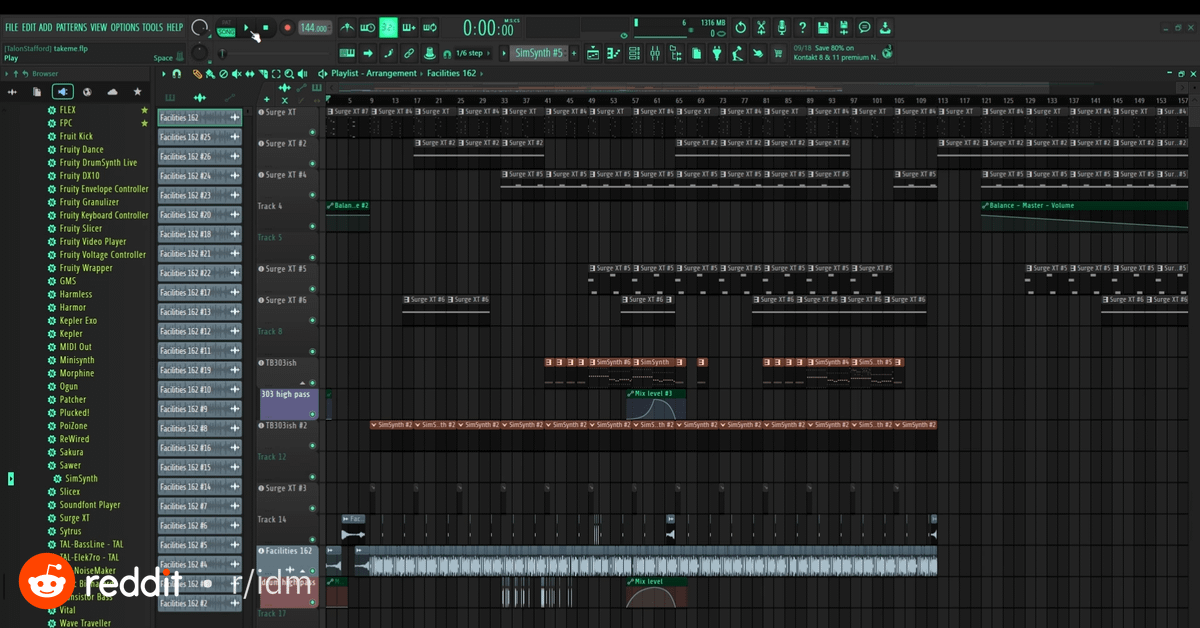Image resolution: width=1200 pixels, height=628 pixels.
Task: Open the OPTIONS menu
Action: pos(125,27)
